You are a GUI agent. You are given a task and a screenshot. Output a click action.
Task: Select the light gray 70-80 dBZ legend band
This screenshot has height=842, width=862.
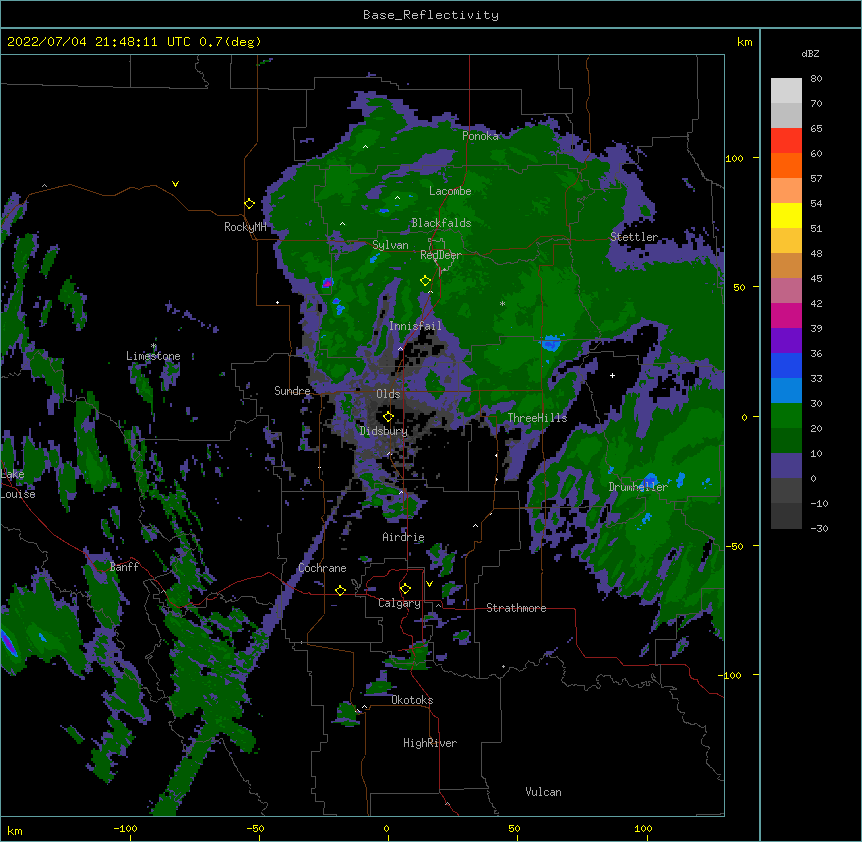786,91
